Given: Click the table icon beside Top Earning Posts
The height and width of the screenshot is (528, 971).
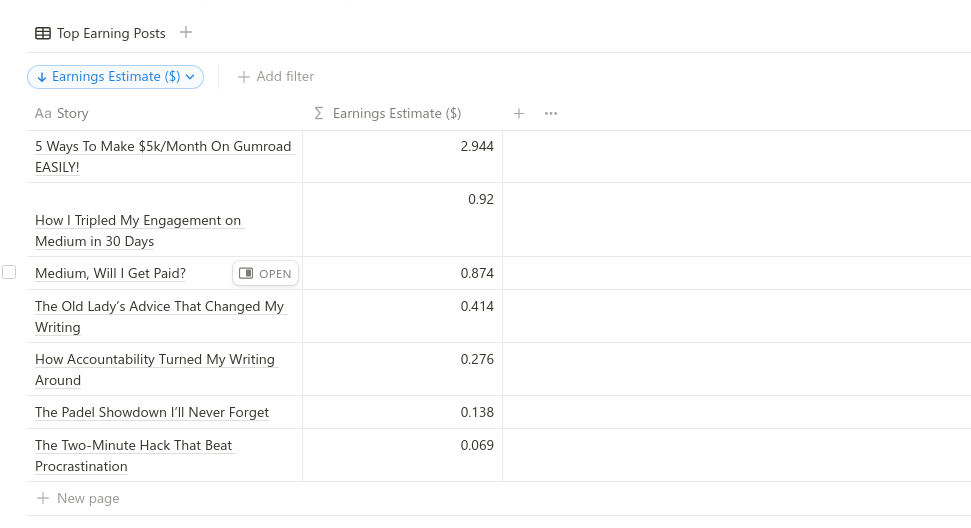Looking at the screenshot, I should coord(43,33).
